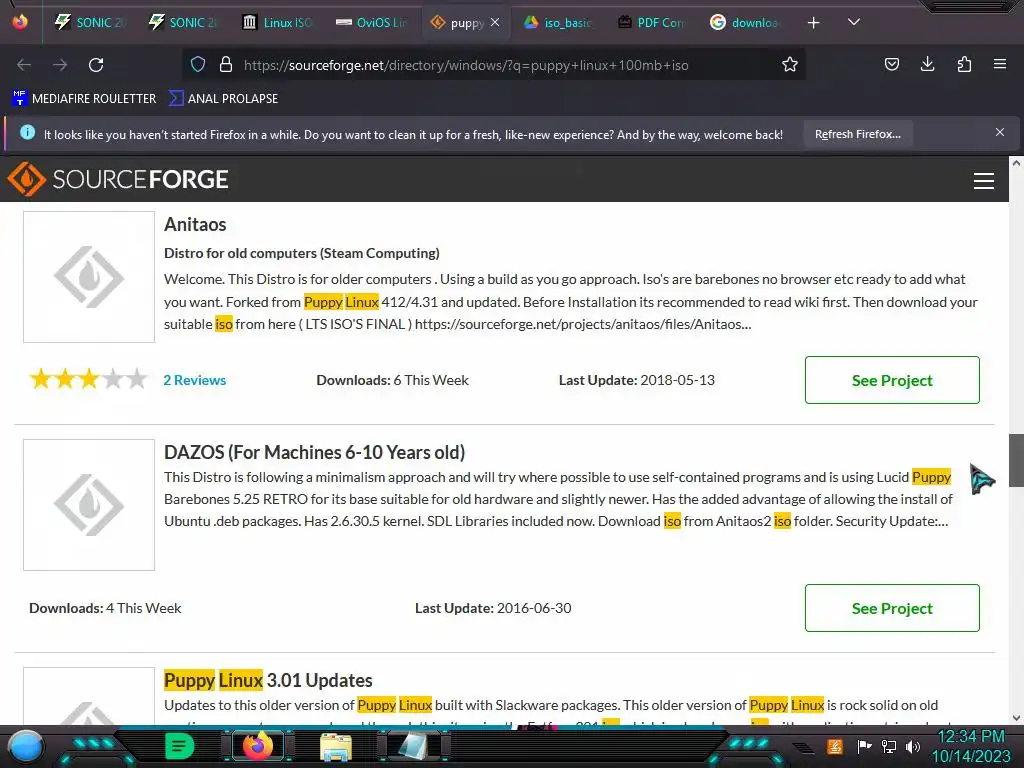Open the Anitaos project title
The image size is (1024, 768).
(195, 225)
